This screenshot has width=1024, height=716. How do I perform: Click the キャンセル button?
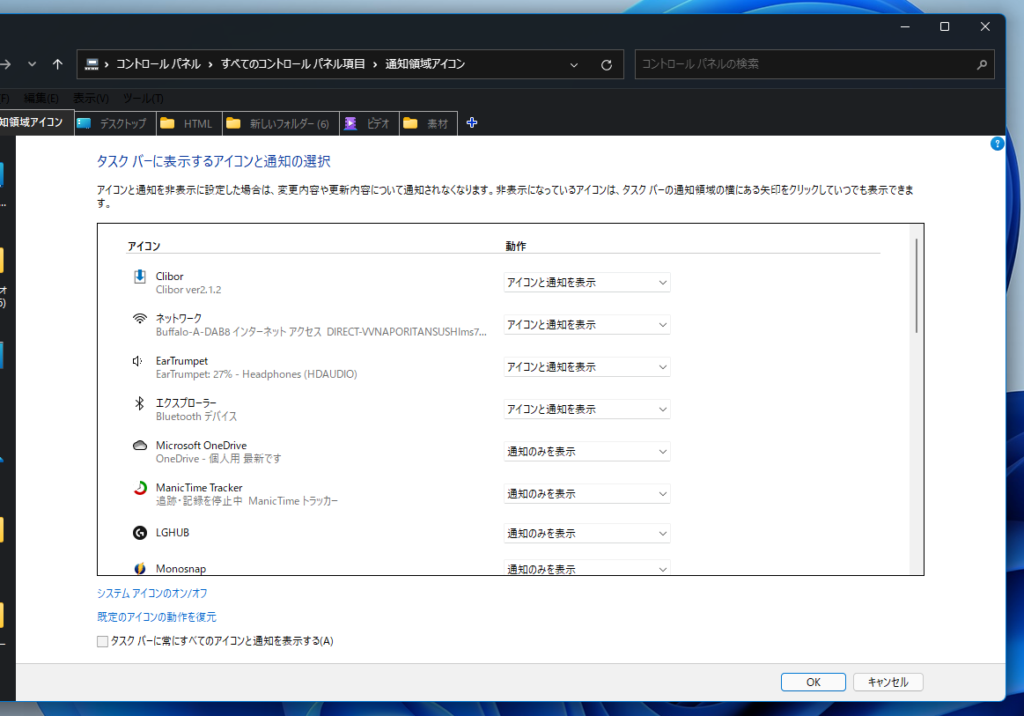pos(888,682)
